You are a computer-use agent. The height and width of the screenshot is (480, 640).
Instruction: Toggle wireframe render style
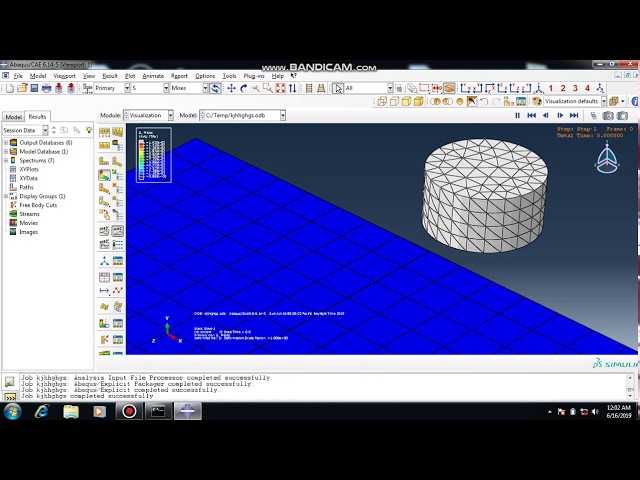(x=382, y=102)
